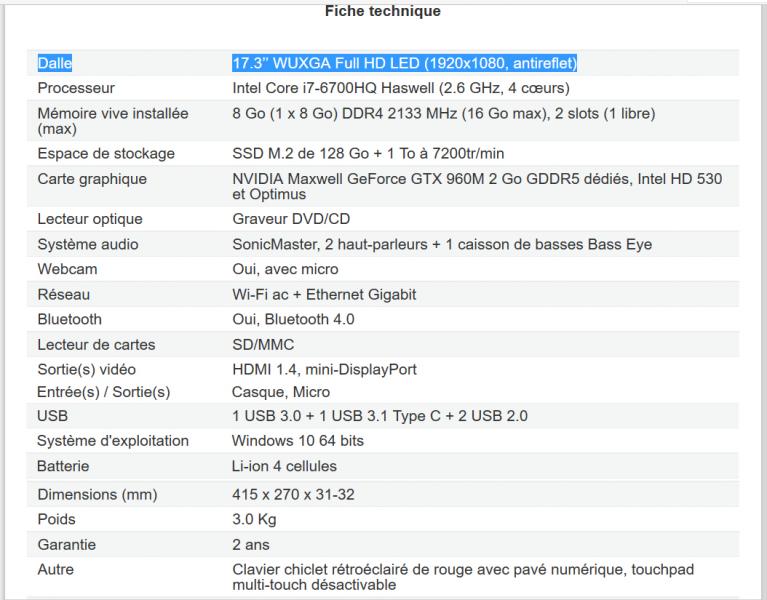Select the Windows 10 64 bits value
This screenshot has height=600, width=767.
[x=297, y=441]
